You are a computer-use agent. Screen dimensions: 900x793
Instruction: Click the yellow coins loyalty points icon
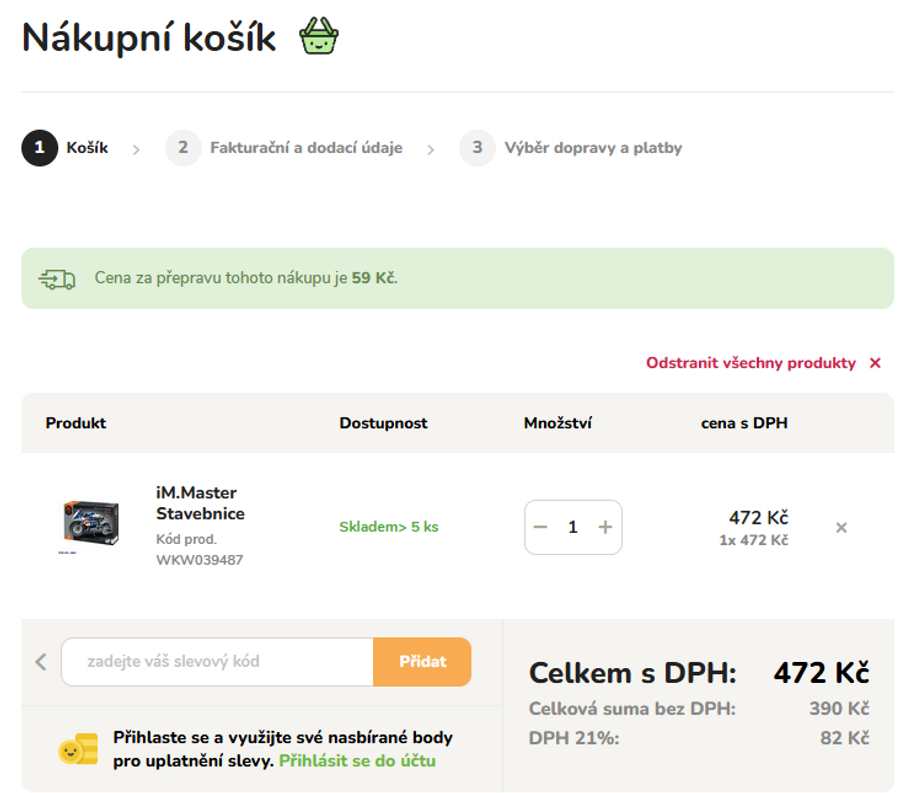(x=78, y=749)
